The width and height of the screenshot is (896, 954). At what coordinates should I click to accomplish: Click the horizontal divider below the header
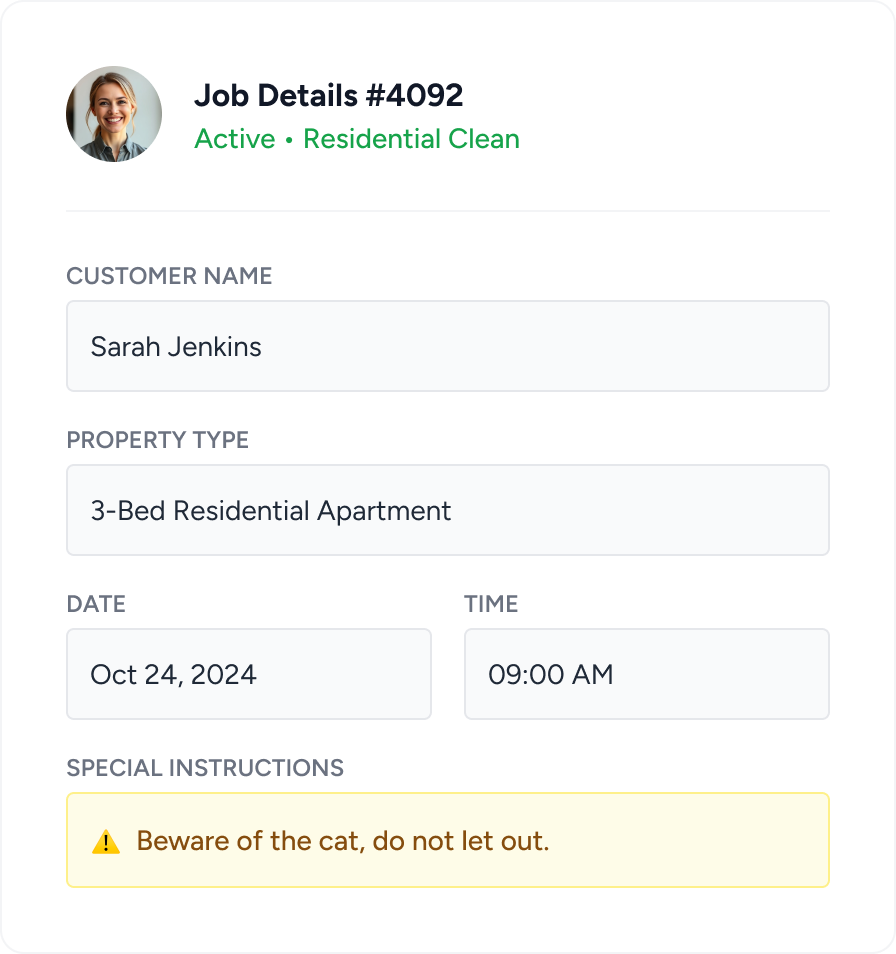point(447,211)
